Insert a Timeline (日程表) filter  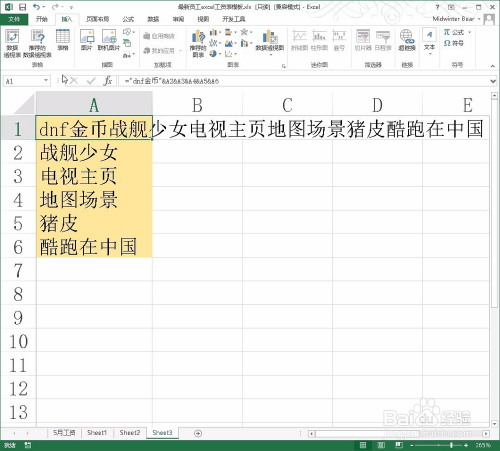[383, 41]
